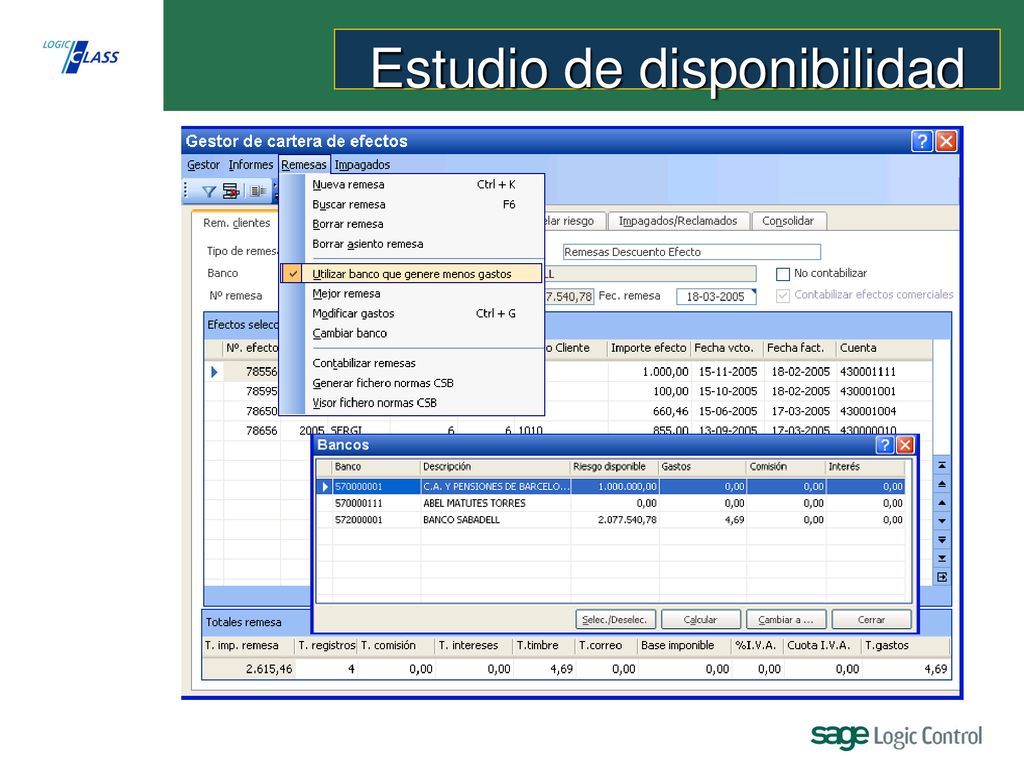Click Riesgo disponible column header
This screenshot has width=1024, height=768.
614,467
